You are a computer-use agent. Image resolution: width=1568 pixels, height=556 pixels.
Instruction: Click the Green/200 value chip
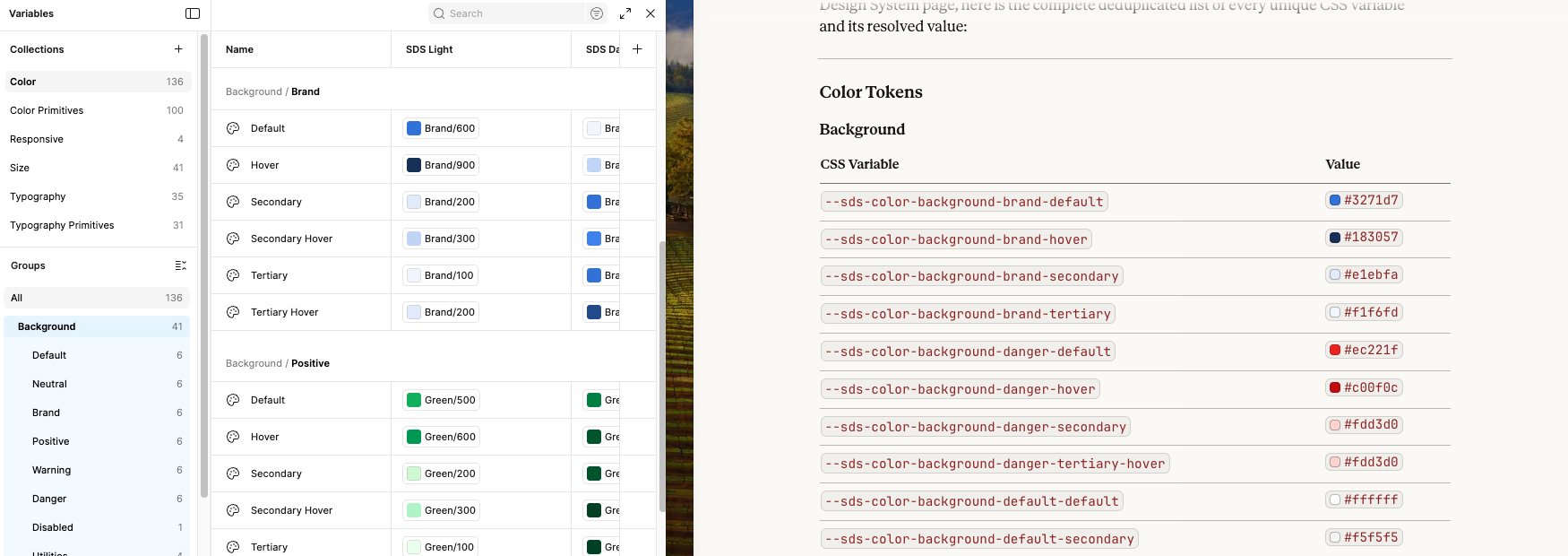[x=441, y=473]
